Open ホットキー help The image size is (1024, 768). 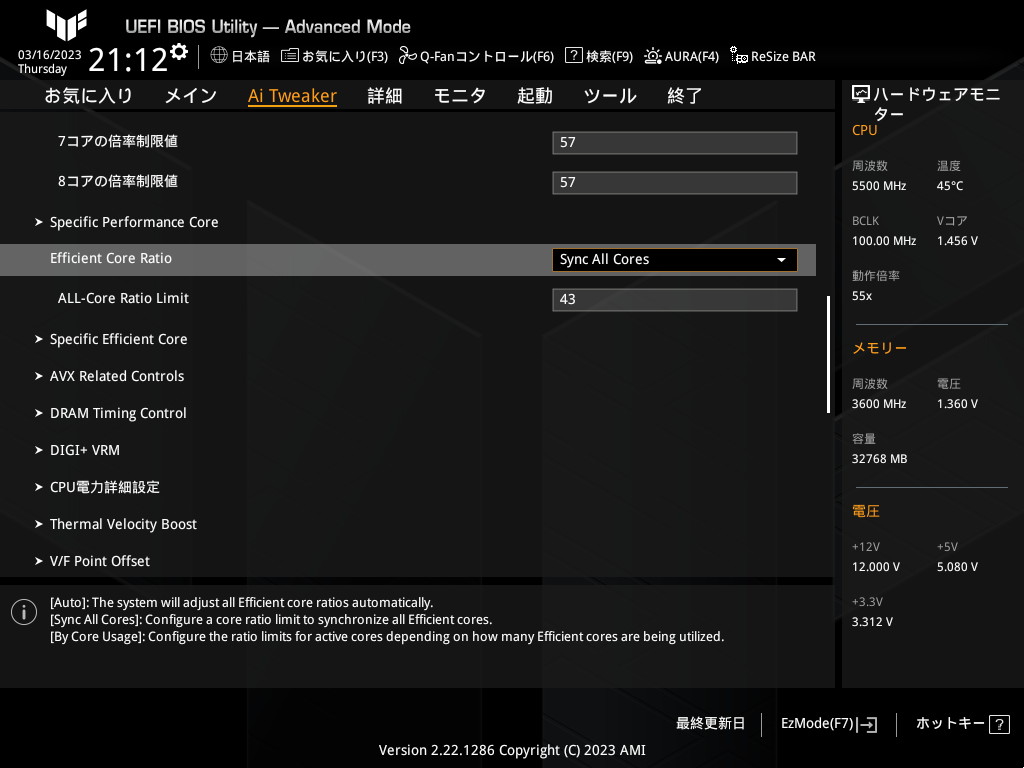[x=963, y=724]
